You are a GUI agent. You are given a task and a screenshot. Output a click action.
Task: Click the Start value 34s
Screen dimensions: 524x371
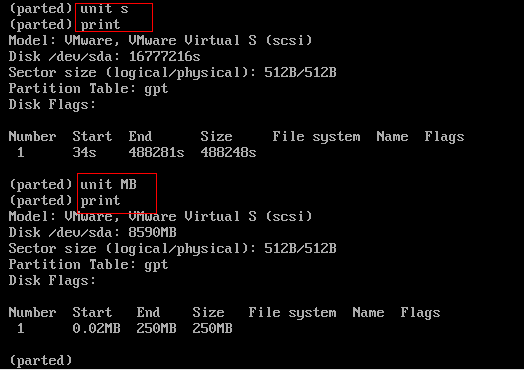(x=84, y=153)
